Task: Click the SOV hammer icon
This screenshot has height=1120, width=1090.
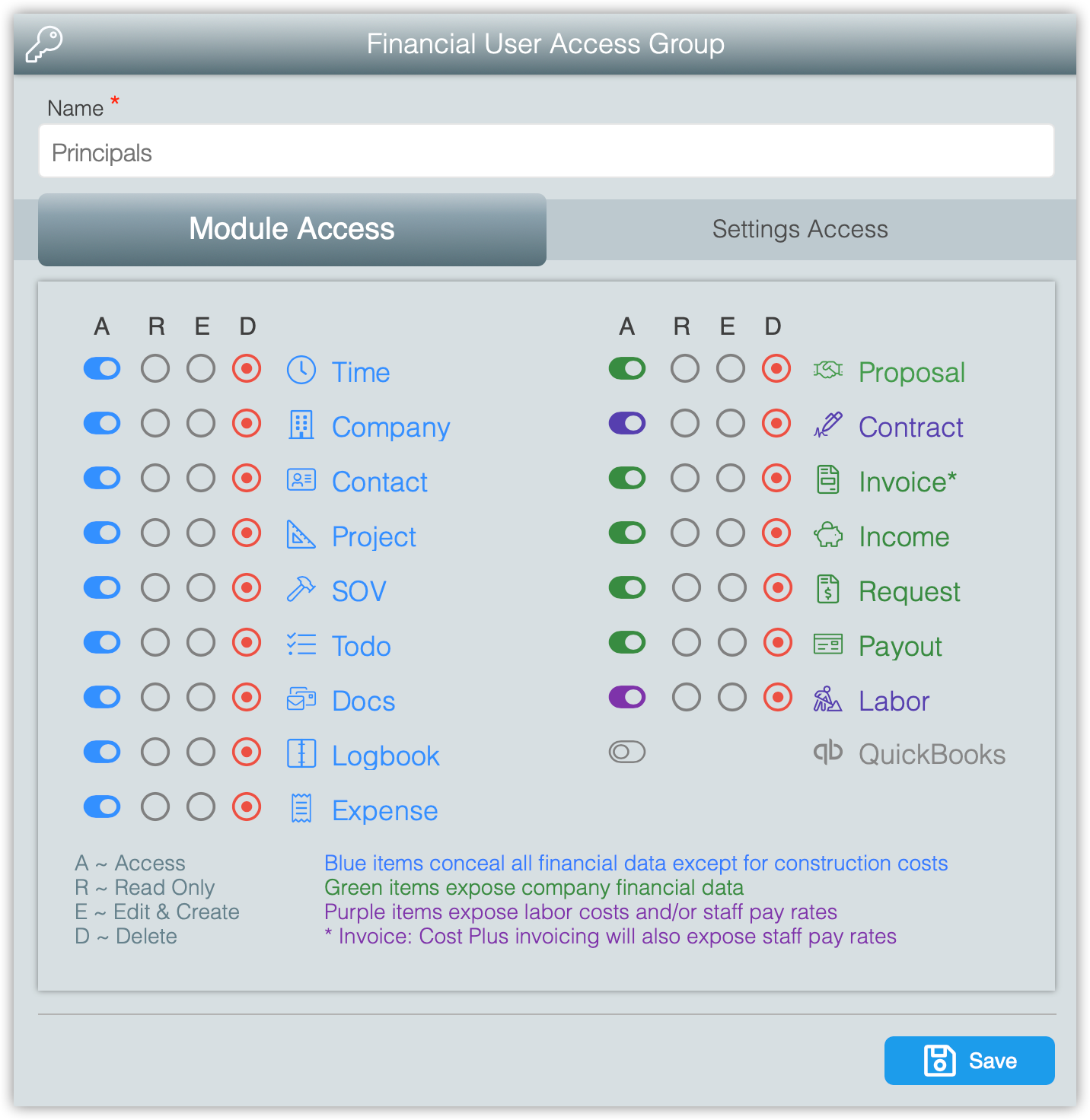Action: 301,589
